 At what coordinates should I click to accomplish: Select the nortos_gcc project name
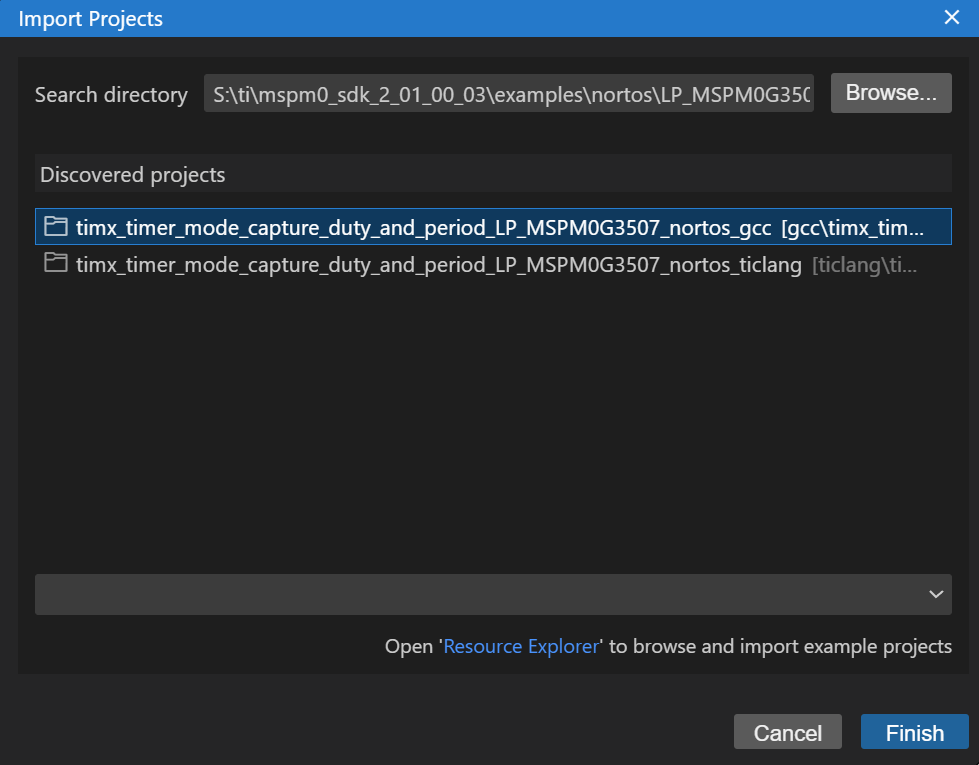coord(423,228)
